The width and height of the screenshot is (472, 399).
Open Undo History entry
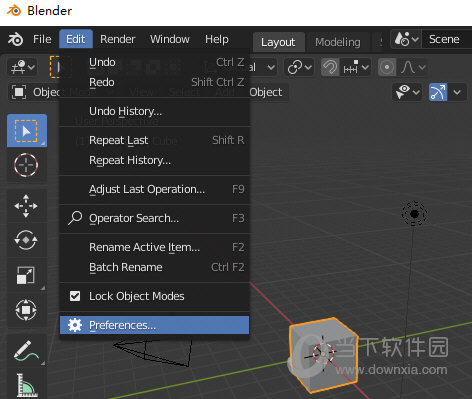(155, 111)
